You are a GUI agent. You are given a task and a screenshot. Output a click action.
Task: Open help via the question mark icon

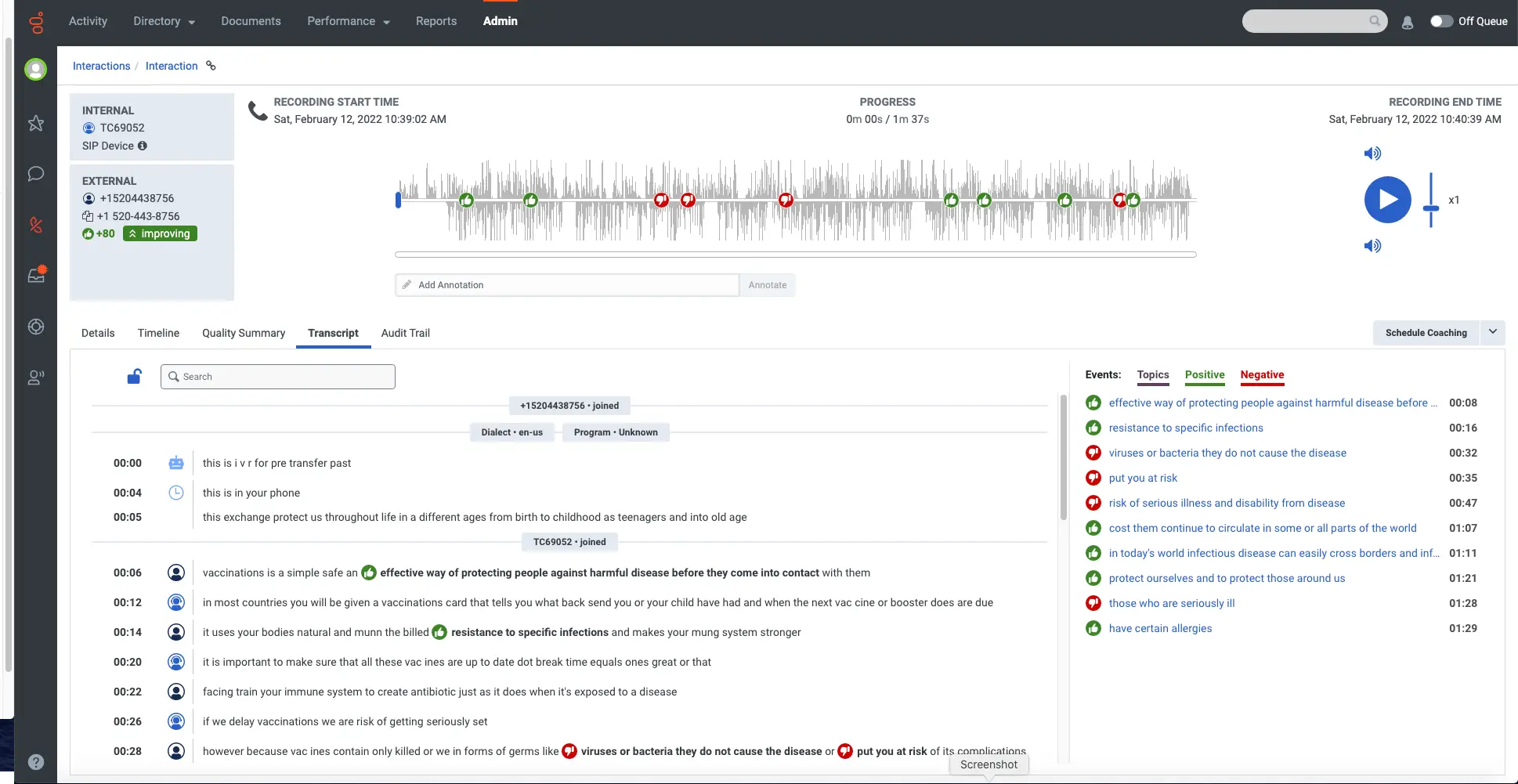point(36,761)
